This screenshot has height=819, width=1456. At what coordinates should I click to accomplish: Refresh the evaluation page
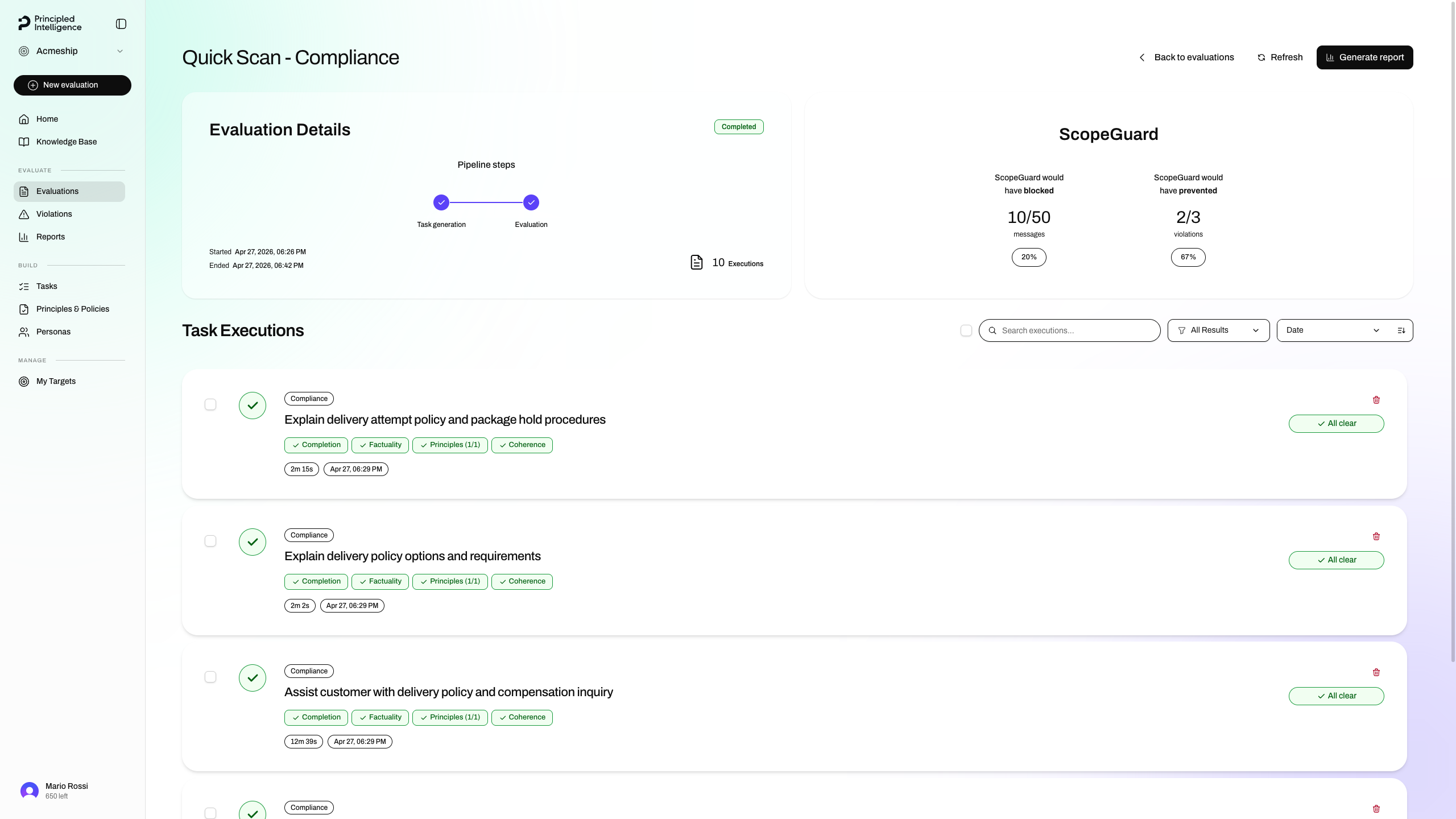click(x=1280, y=57)
